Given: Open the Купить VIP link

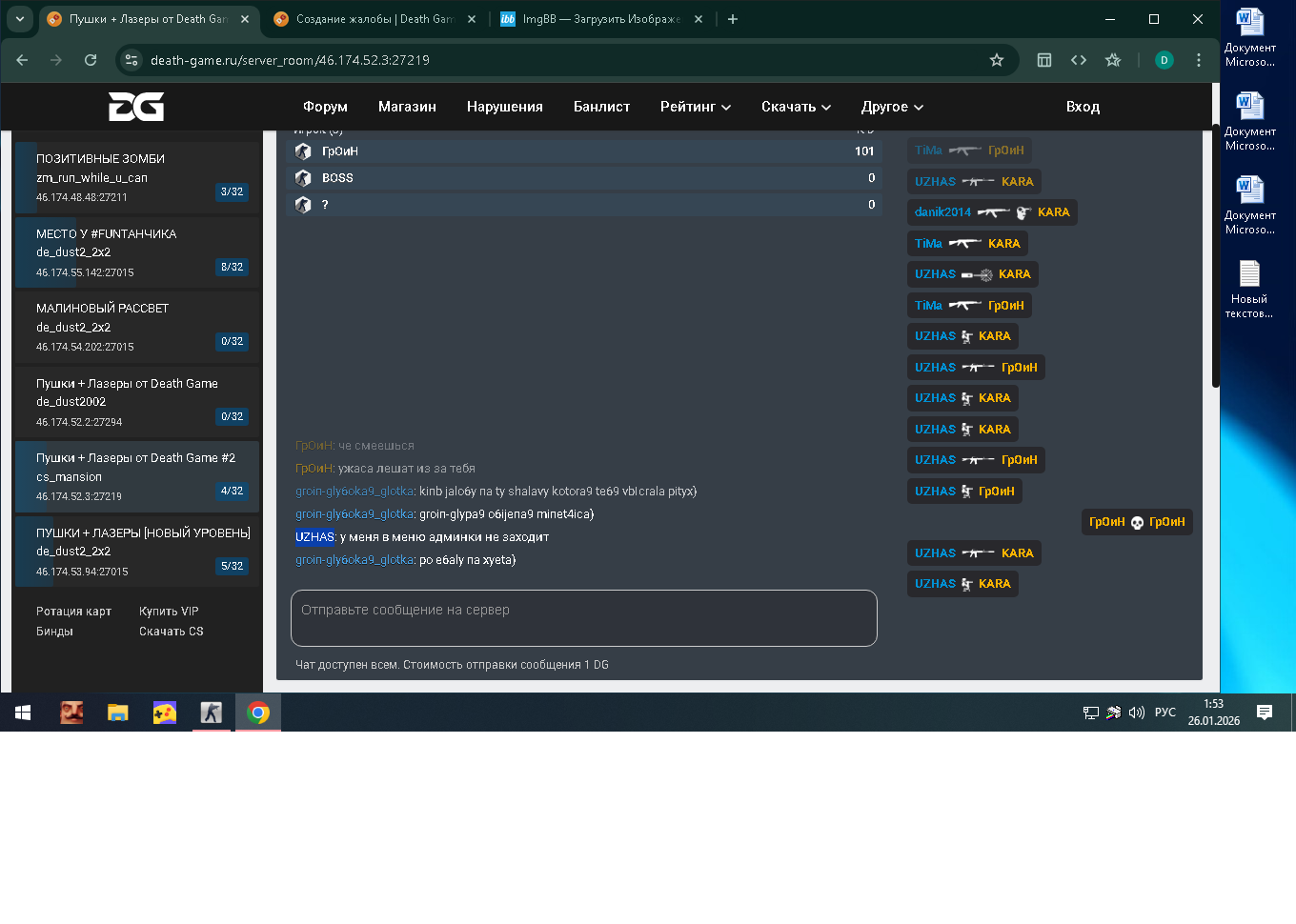Looking at the screenshot, I should 169,612.
